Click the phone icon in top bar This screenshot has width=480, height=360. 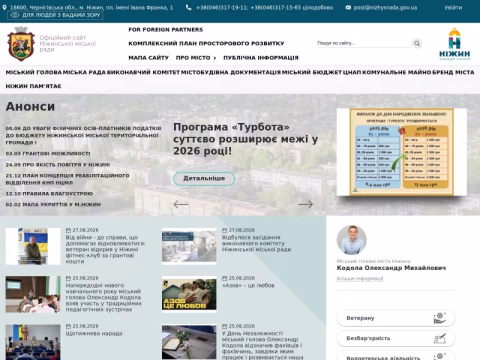[189, 7]
